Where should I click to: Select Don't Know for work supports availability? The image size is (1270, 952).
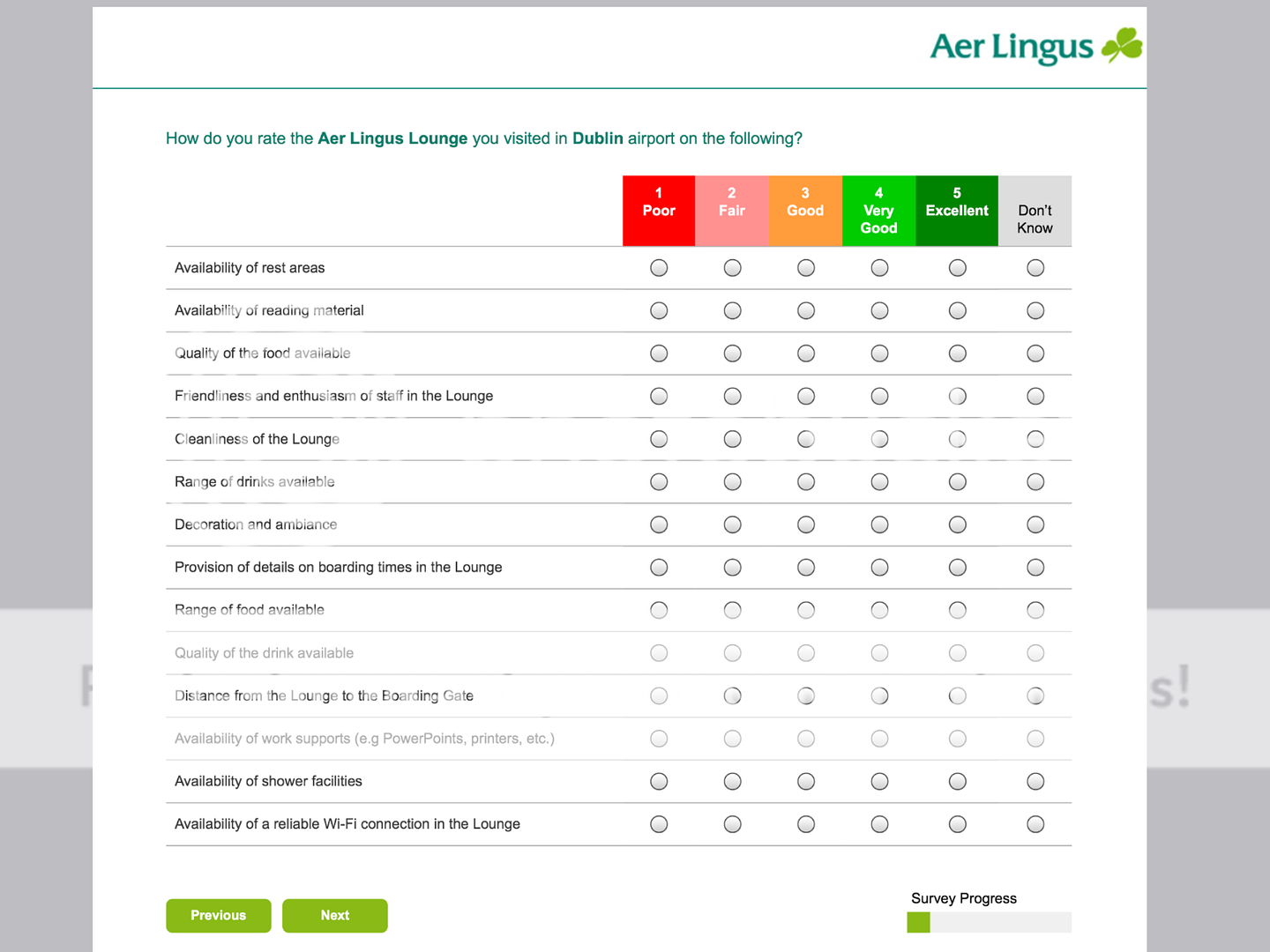point(1035,738)
